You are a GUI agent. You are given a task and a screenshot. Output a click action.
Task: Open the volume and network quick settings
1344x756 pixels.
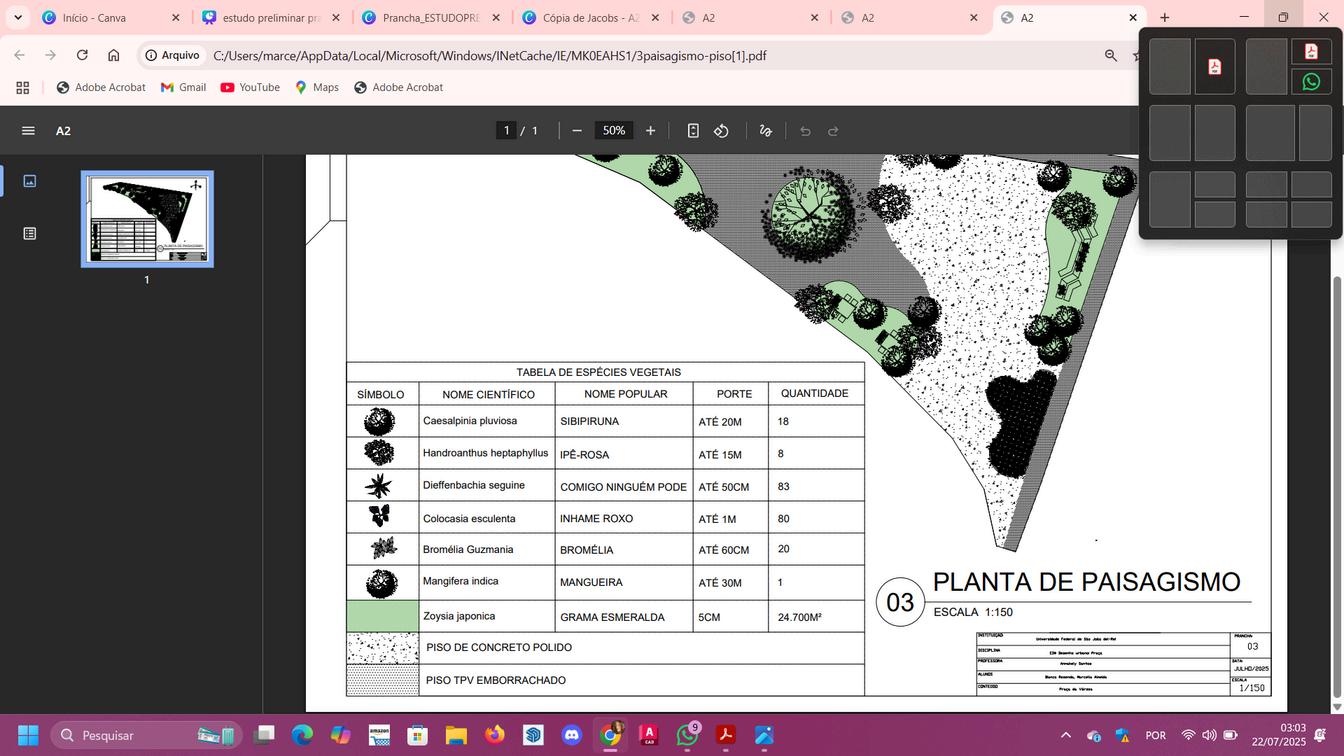[1209, 736]
